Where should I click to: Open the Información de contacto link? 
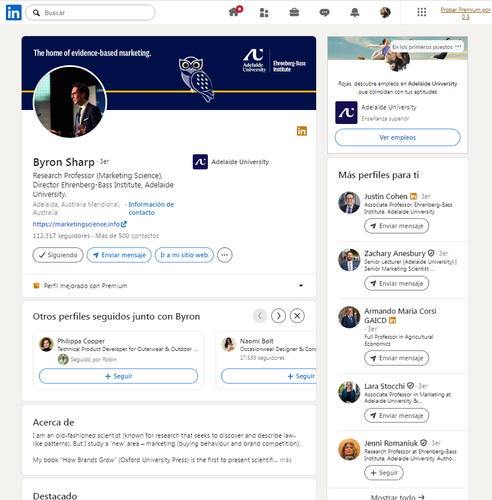(151, 208)
